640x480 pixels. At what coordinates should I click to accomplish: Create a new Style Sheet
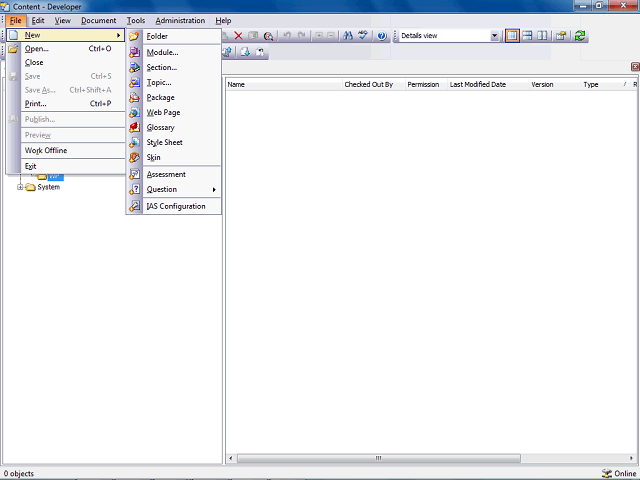click(174, 142)
